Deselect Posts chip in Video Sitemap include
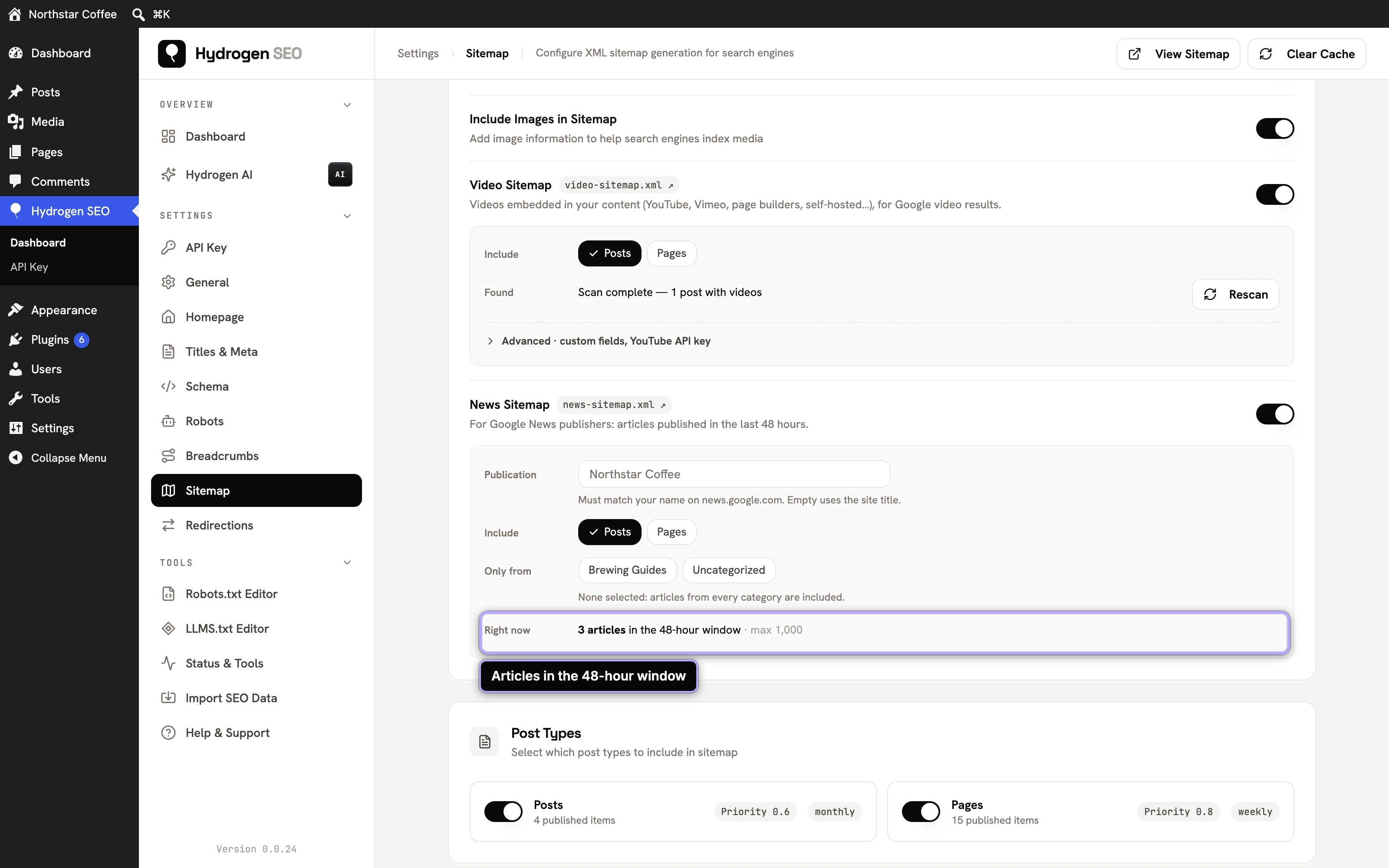Screen dimensions: 1389x868 point(609,253)
